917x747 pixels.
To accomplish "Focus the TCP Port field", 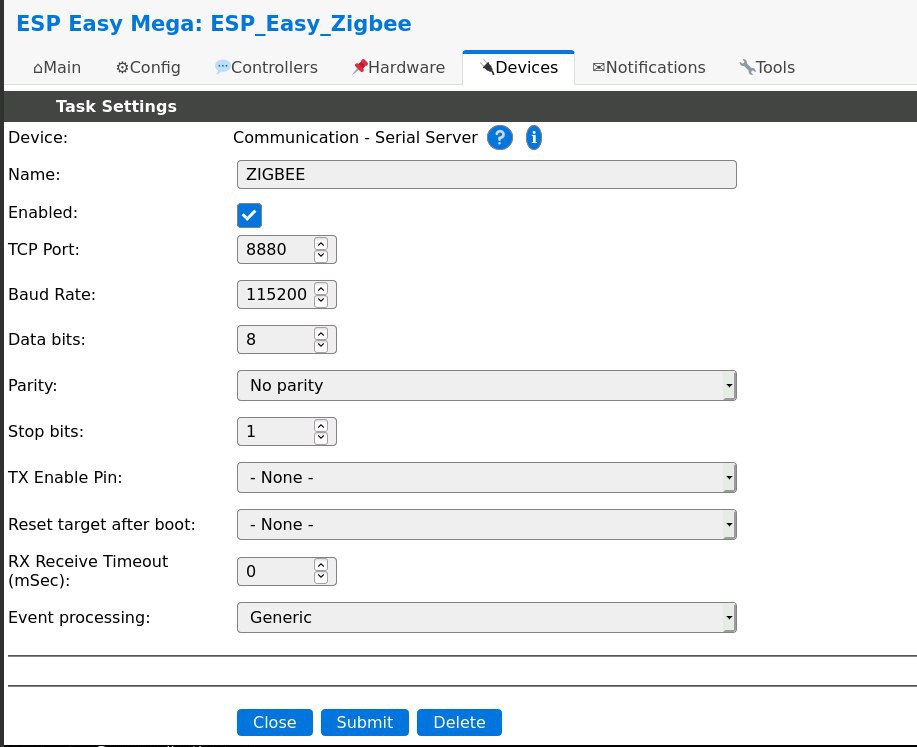I will (x=287, y=250).
